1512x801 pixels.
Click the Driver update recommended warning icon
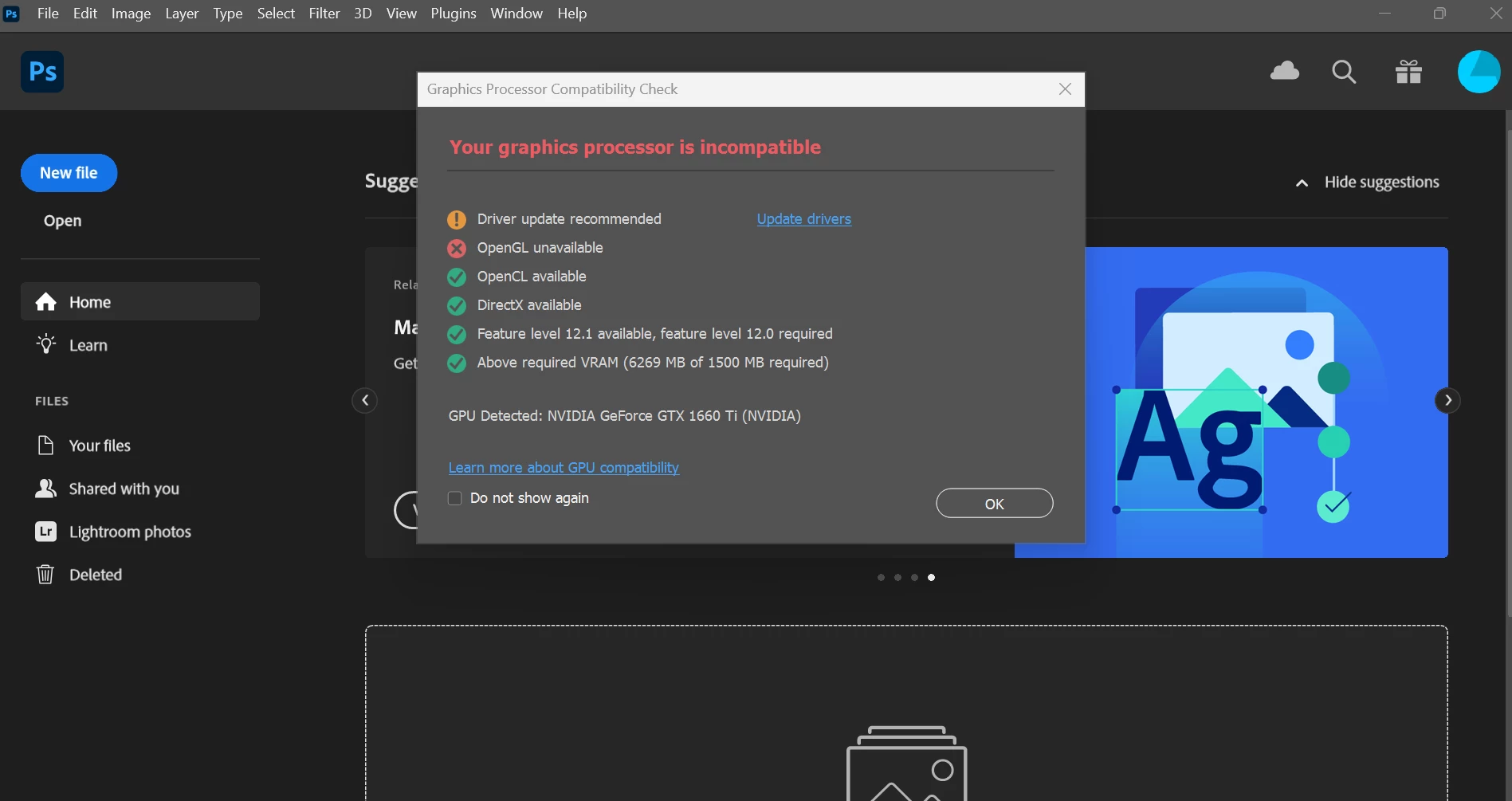(457, 219)
